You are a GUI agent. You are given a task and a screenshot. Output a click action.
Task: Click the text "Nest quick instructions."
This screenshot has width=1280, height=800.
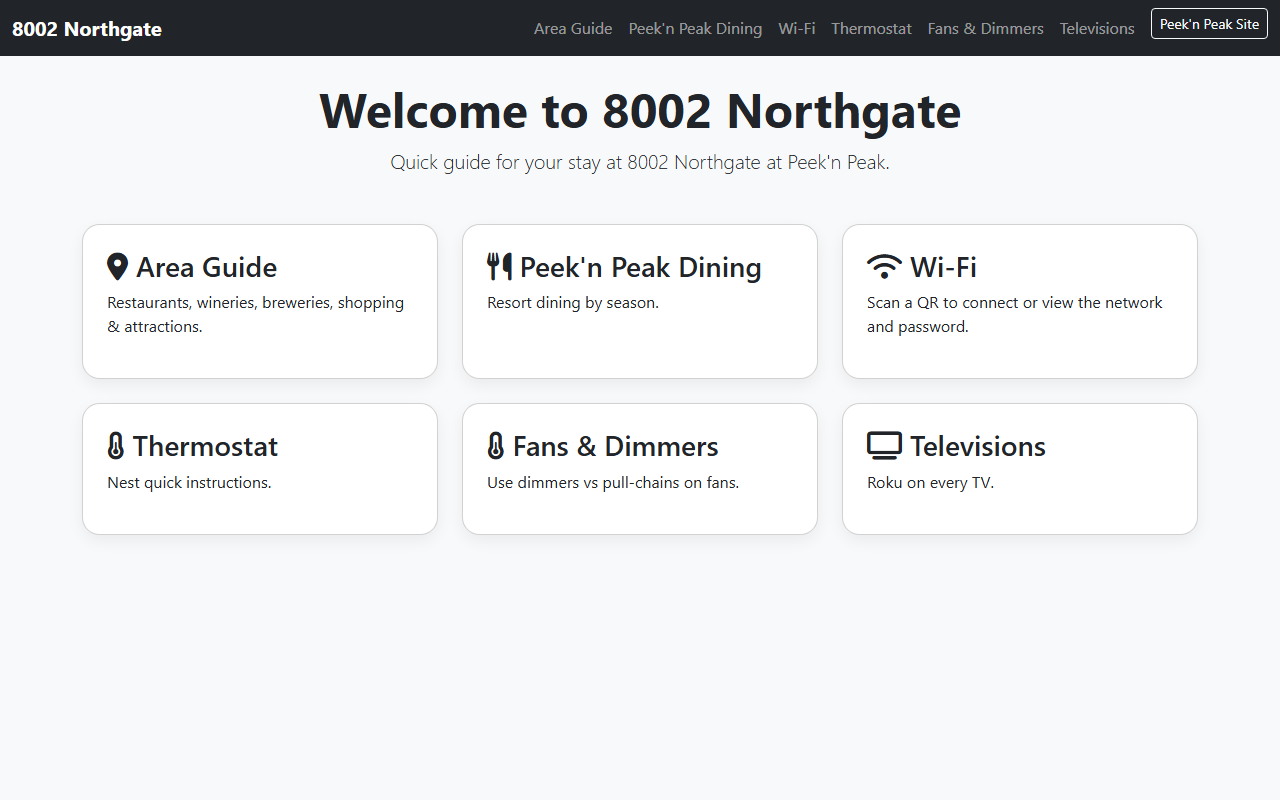tap(189, 482)
